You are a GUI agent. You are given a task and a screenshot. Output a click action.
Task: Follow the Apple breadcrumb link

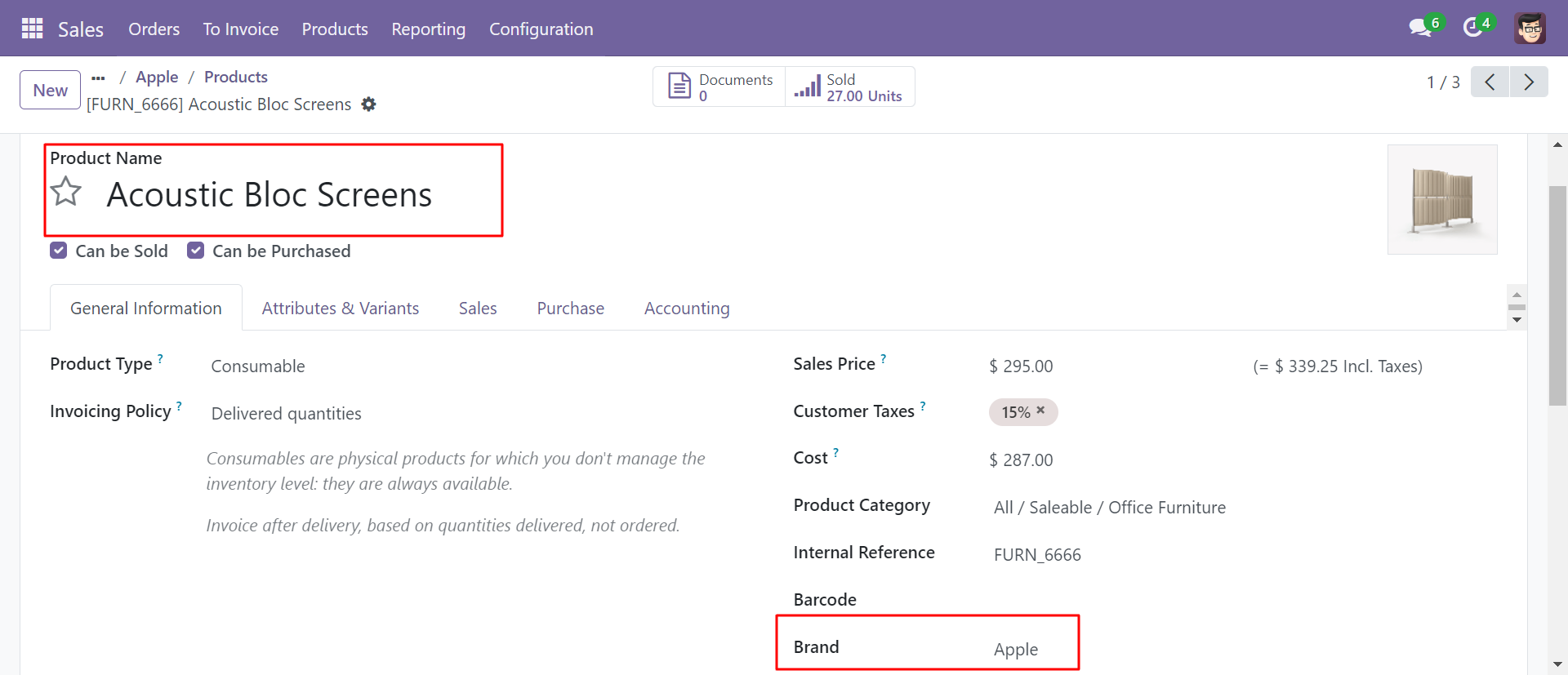(157, 77)
